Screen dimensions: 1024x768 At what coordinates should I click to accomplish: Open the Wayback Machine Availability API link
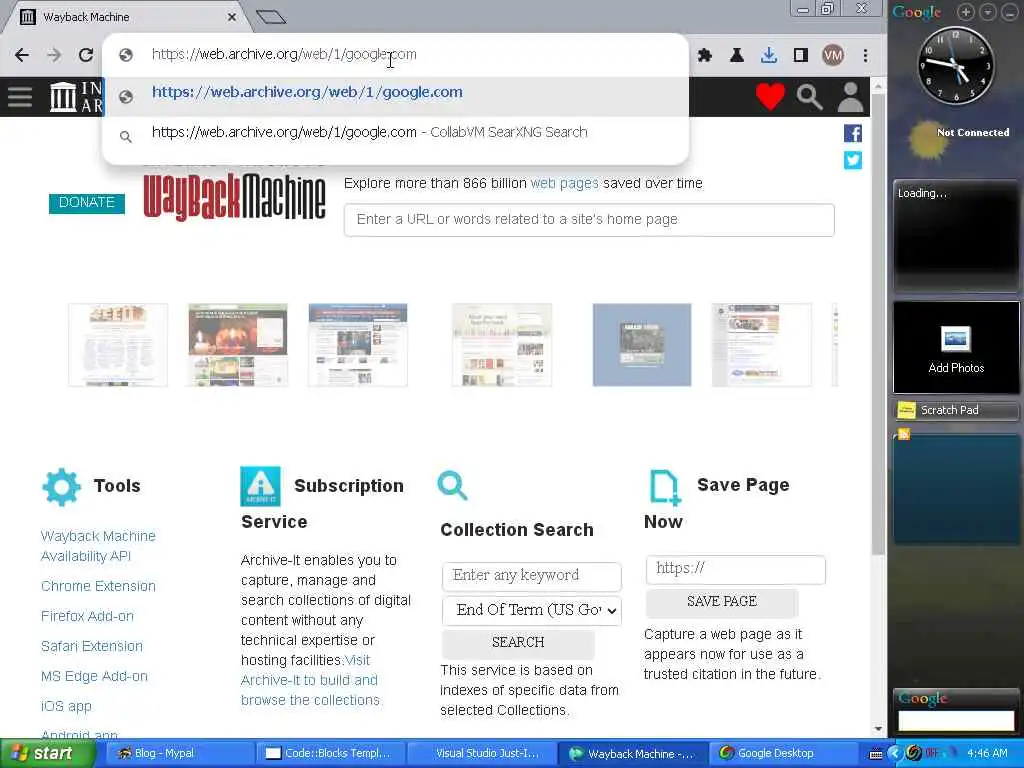pos(98,546)
